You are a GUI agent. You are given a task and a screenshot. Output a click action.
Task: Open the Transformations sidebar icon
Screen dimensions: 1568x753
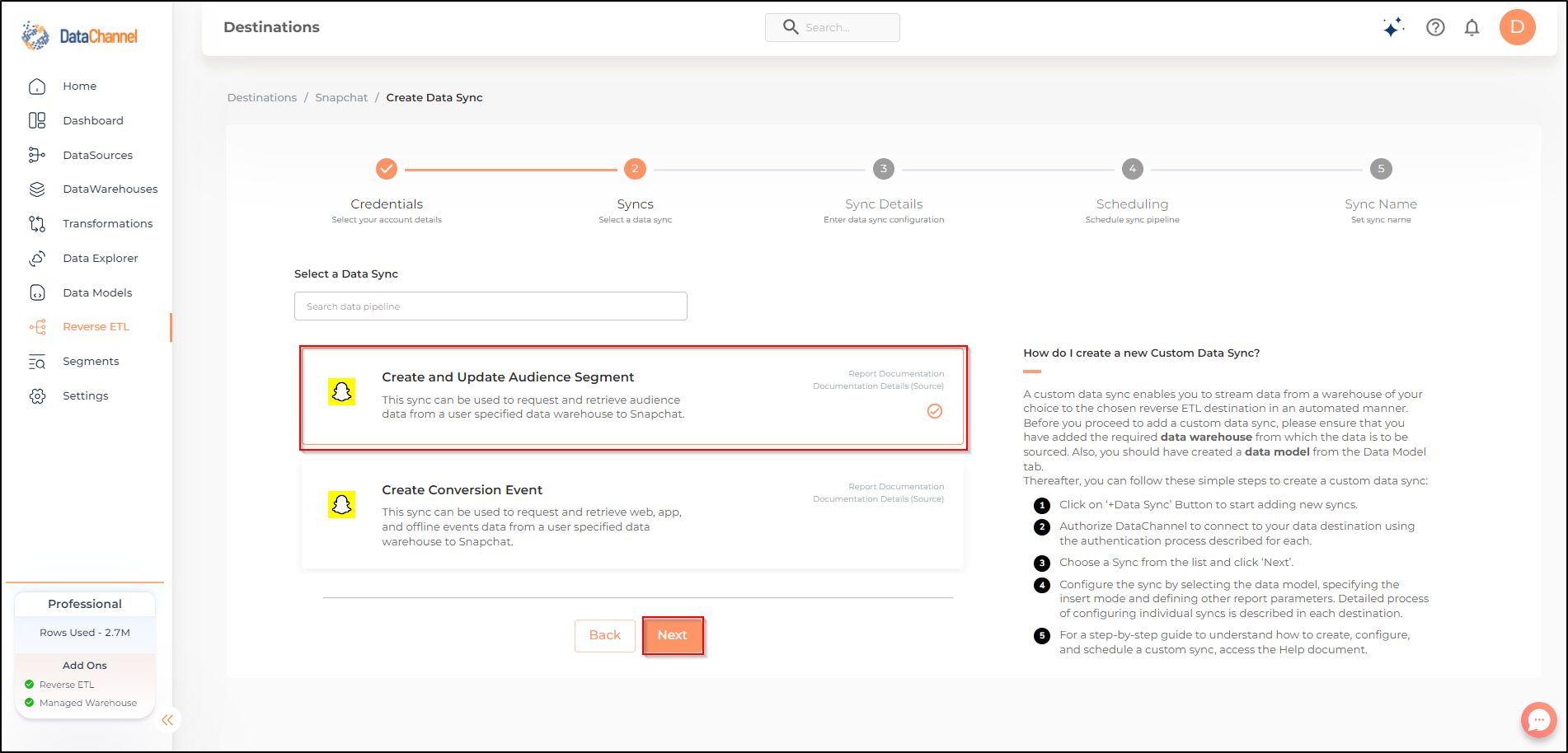(37, 223)
